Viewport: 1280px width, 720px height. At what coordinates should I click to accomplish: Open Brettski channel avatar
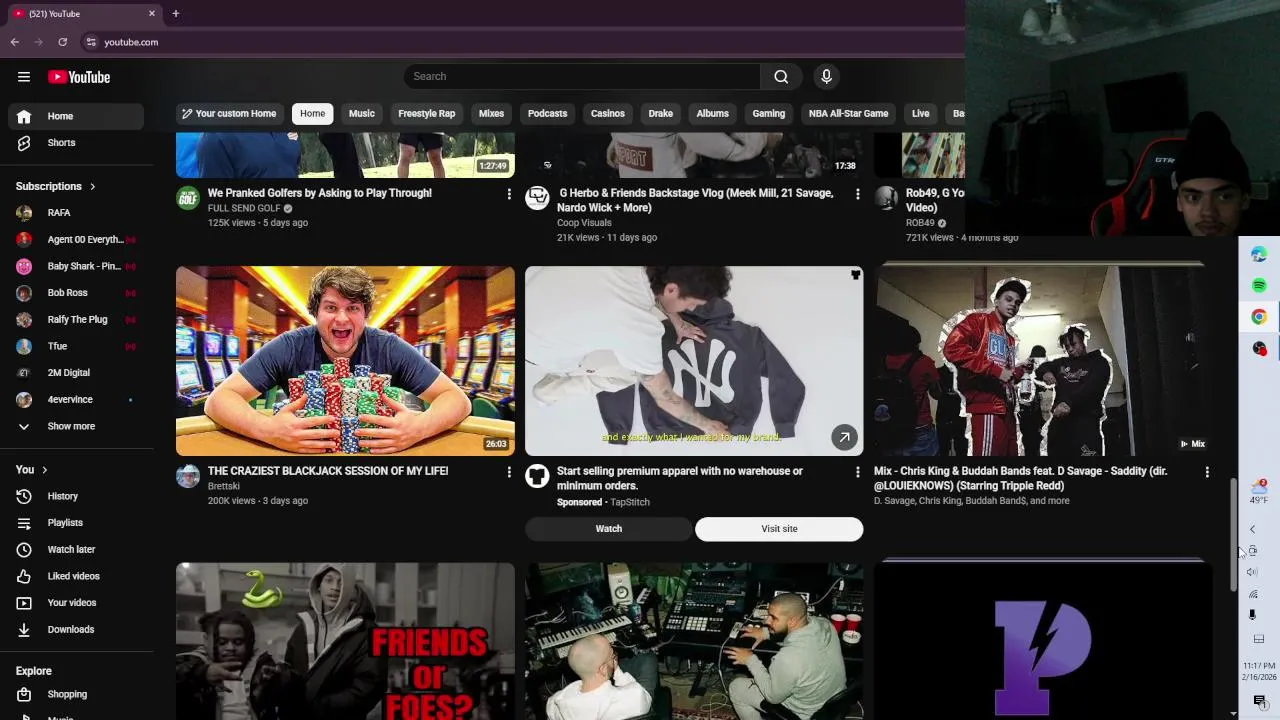click(x=188, y=476)
